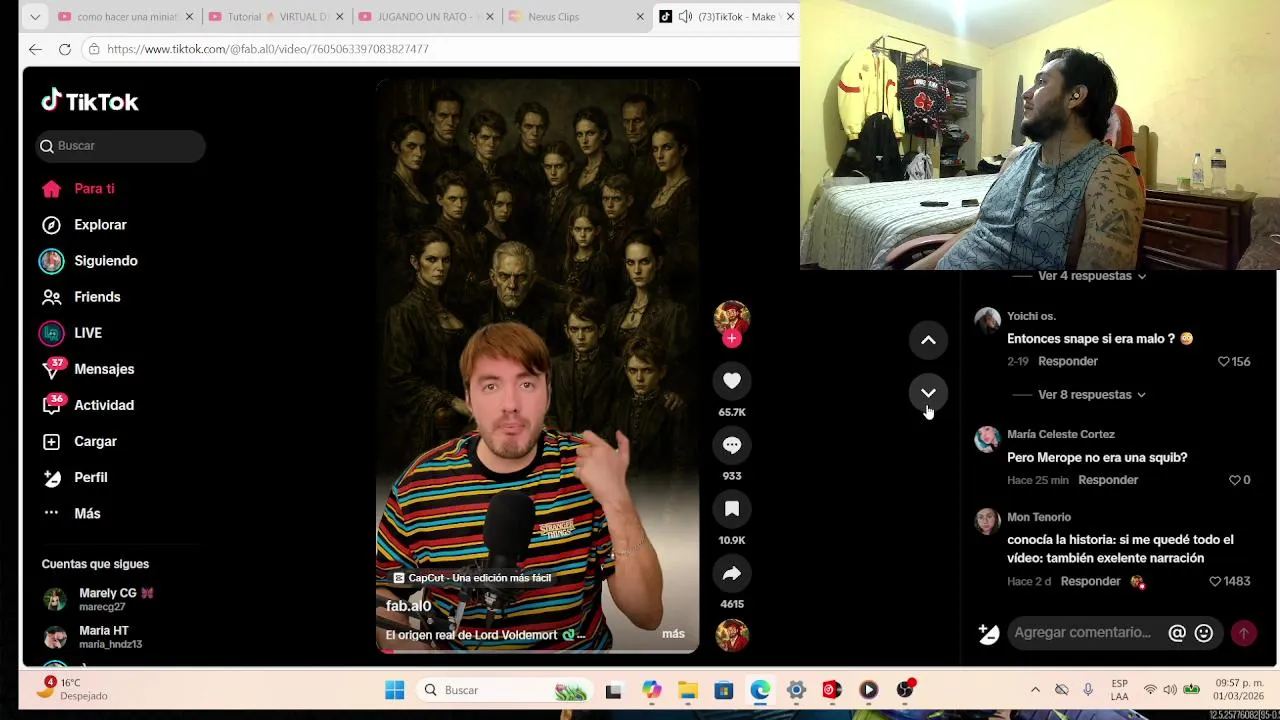Share video with arrow icon

[x=732, y=573]
